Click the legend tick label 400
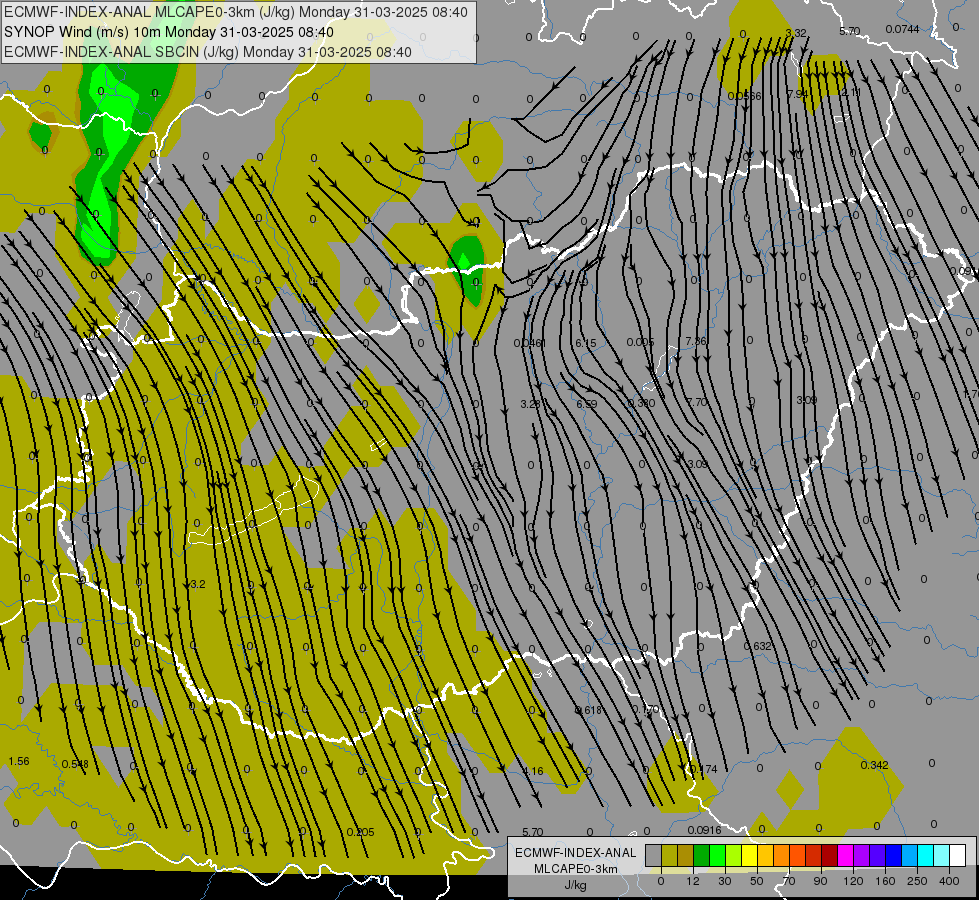This screenshot has width=979, height=900. pyautogui.click(x=949, y=881)
